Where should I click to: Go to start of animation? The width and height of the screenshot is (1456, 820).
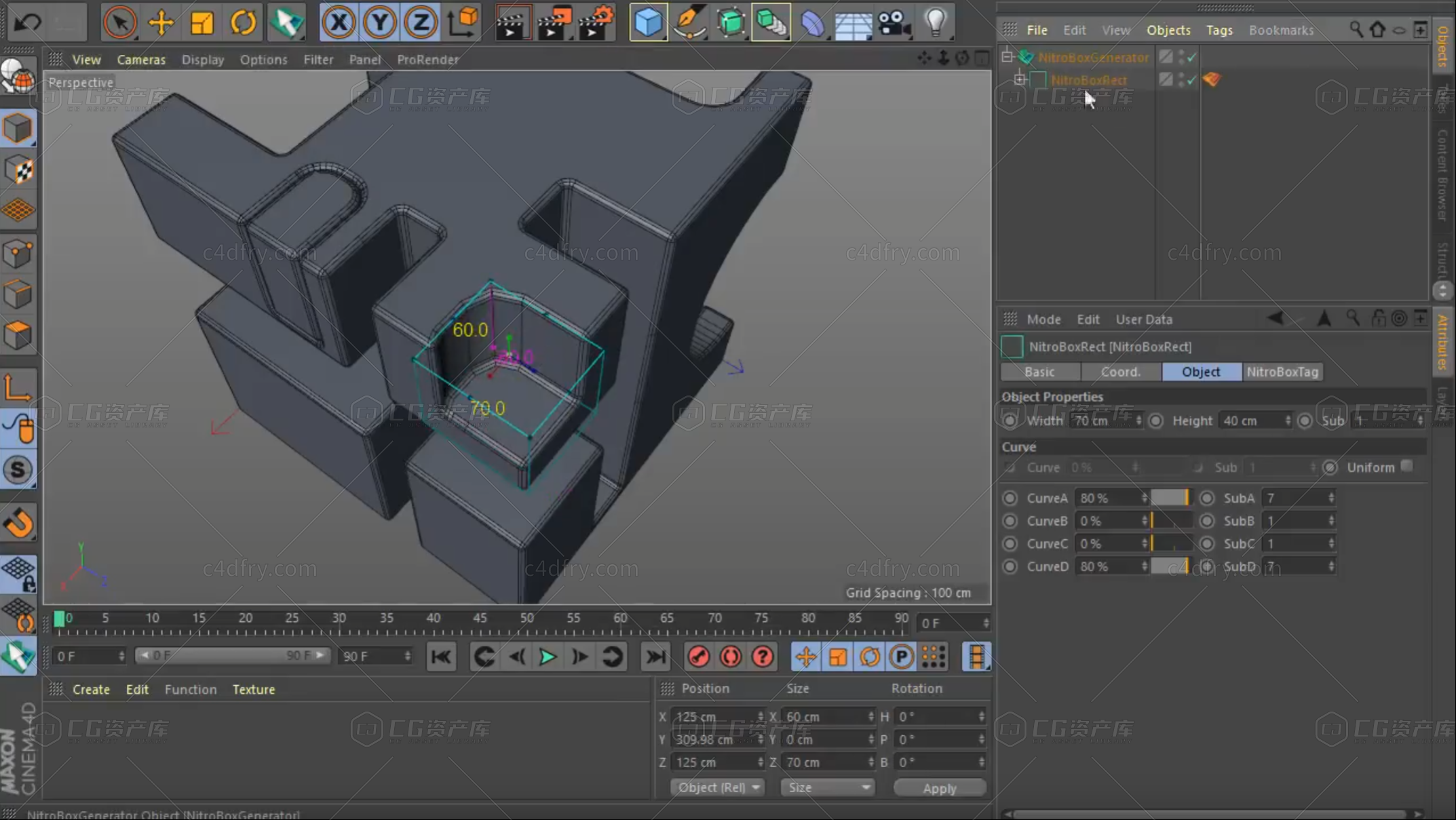pyautogui.click(x=441, y=657)
